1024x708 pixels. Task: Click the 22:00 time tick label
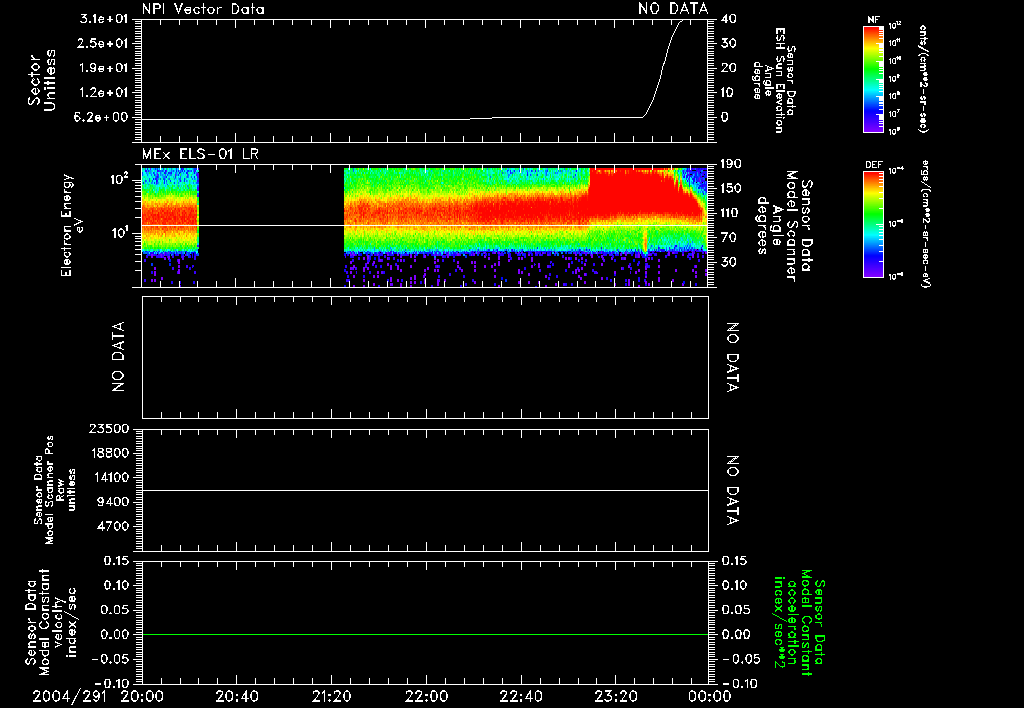click(x=426, y=696)
